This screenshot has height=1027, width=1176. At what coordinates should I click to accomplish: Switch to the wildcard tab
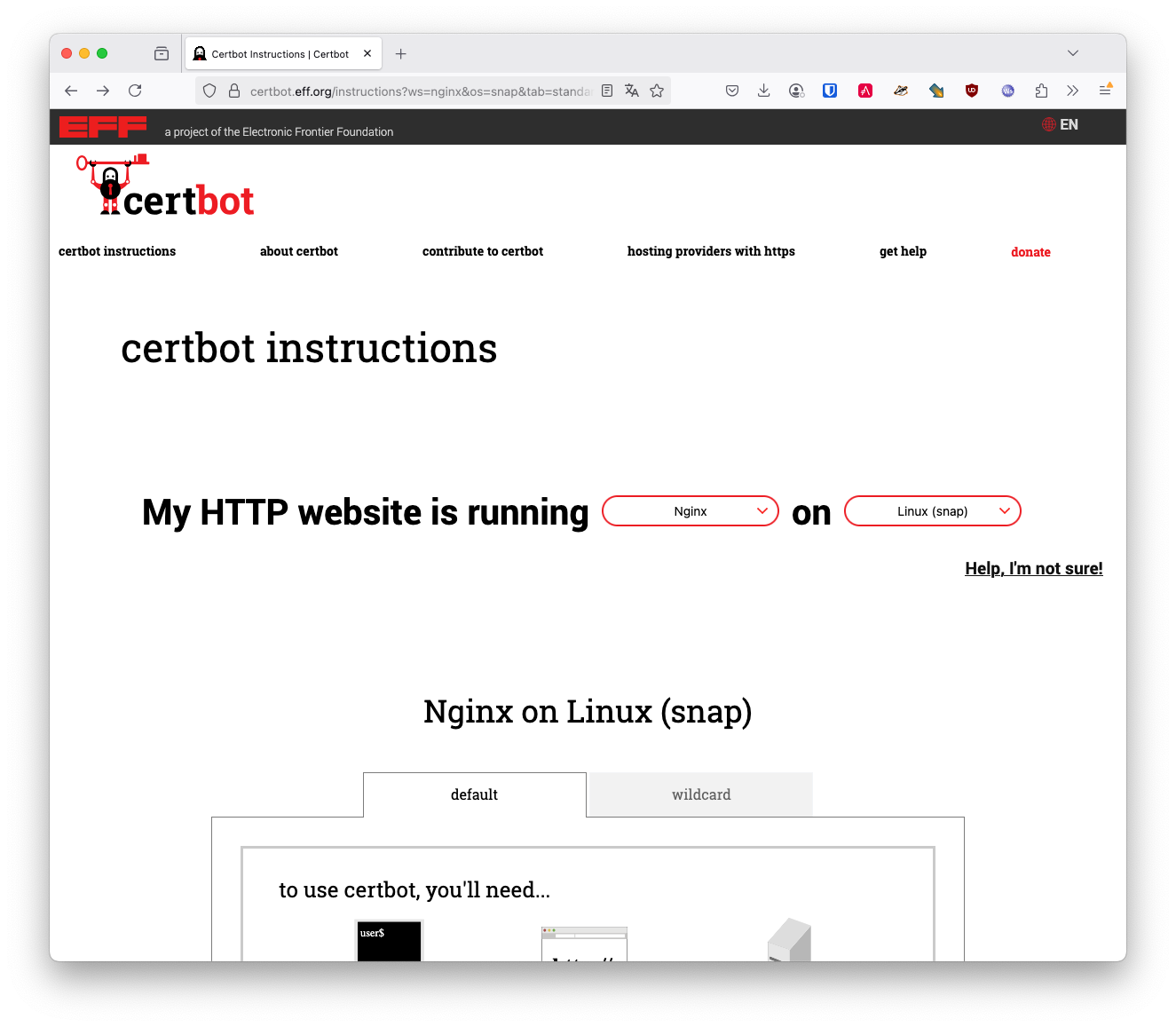pyautogui.click(x=701, y=794)
